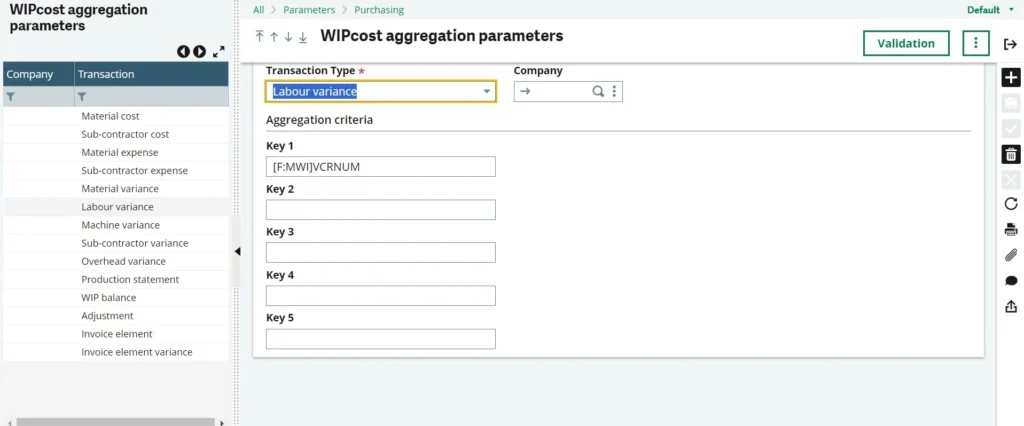Click the Refresh icon in right sidebar
This screenshot has height=426, width=1024.
click(x=1011, y=204)
